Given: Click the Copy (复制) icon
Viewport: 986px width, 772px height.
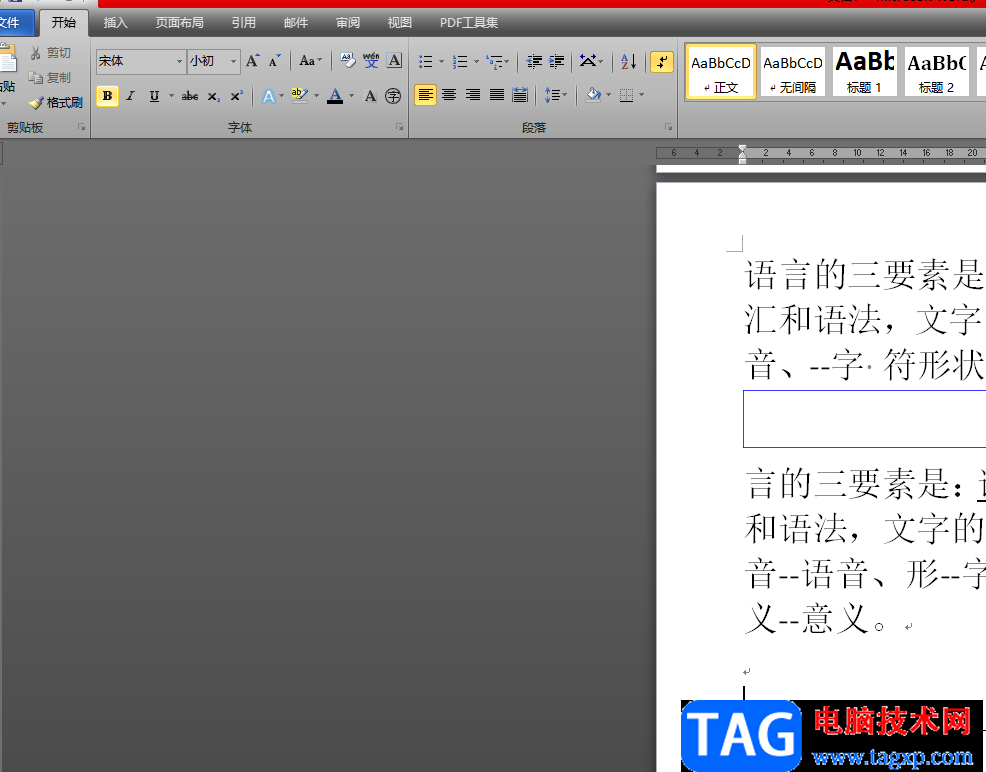Looking at the screenshot, I should pos(35,77).
